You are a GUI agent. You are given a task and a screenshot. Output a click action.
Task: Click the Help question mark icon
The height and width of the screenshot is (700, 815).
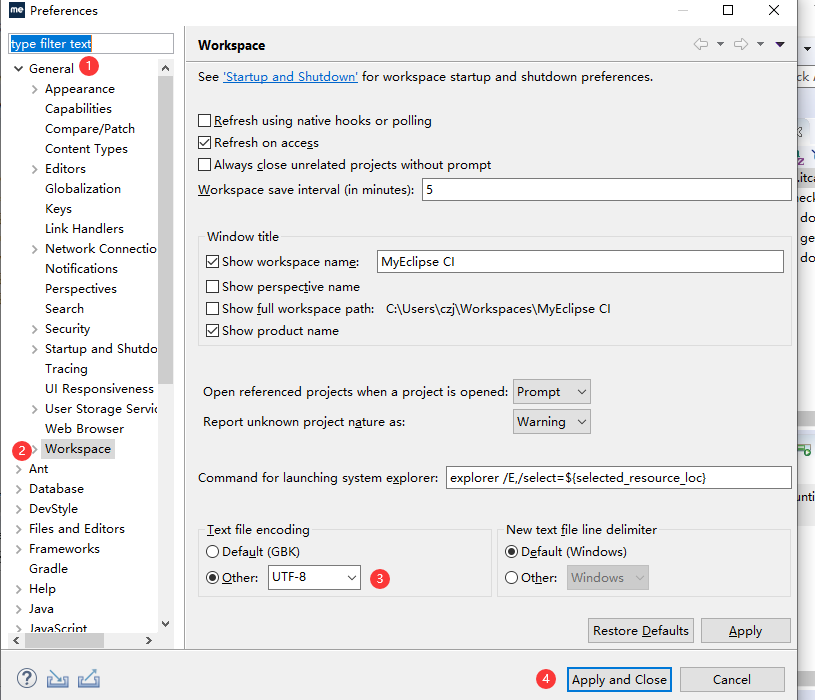click(x=27, y=679)
